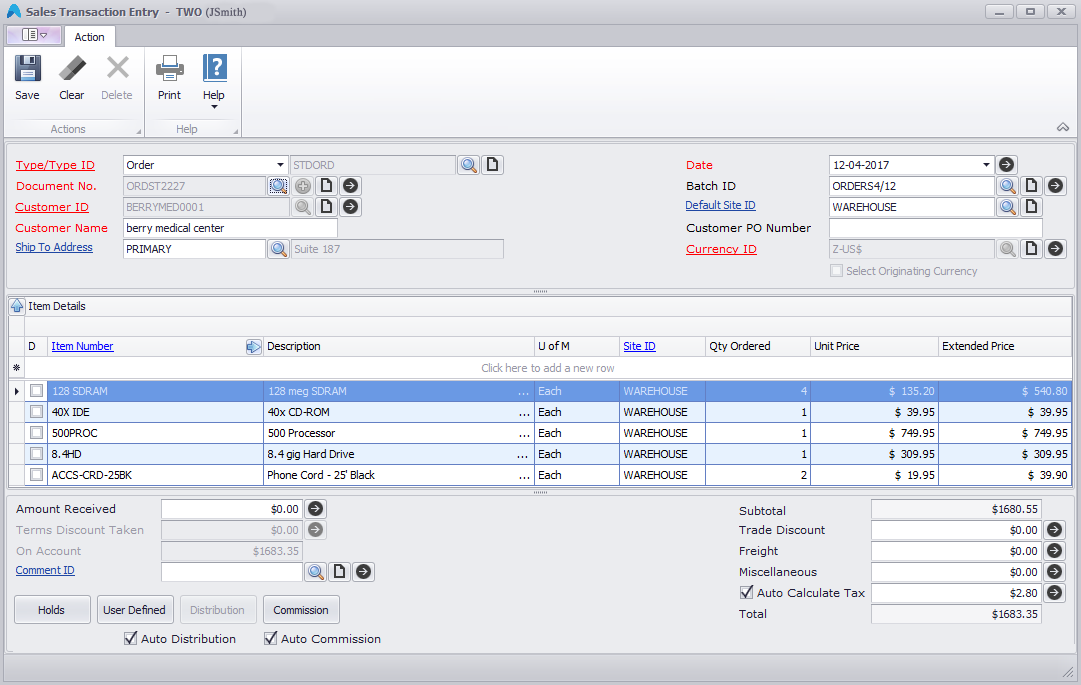Click the Currency ID link
1081x685 pixels.
[x=721, y=249]
